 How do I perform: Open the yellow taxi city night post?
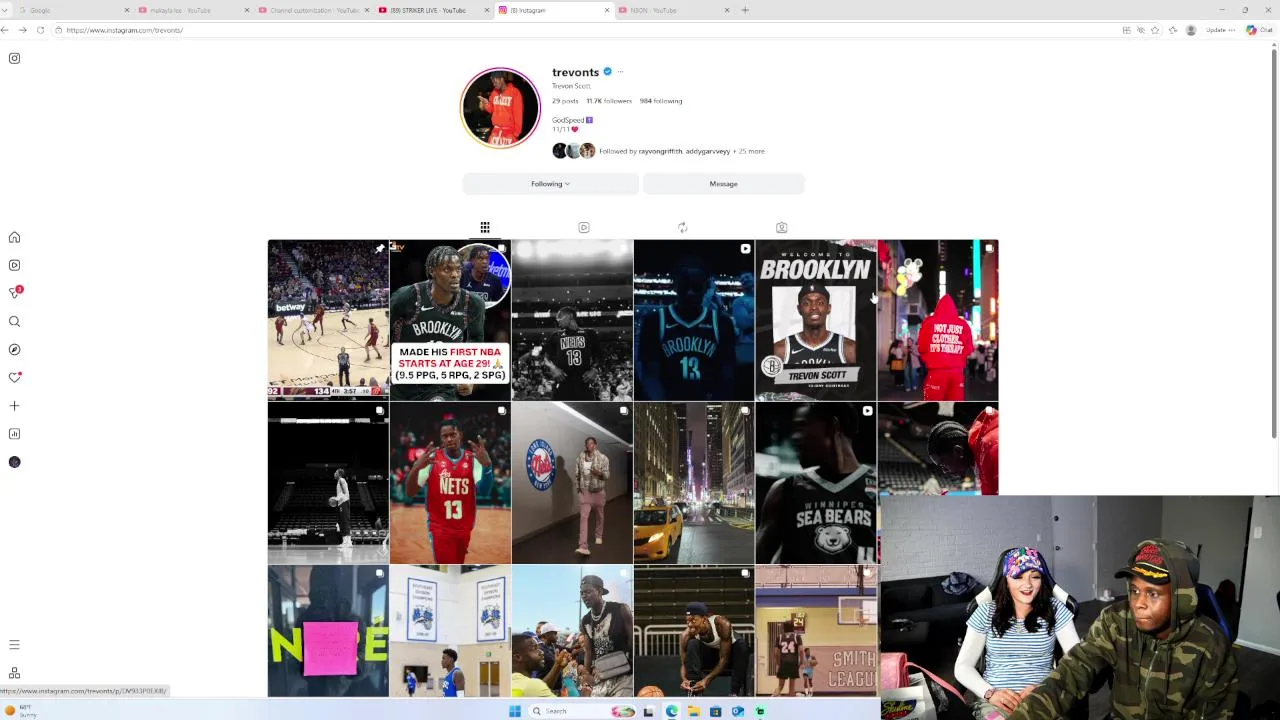coord(694,483)
